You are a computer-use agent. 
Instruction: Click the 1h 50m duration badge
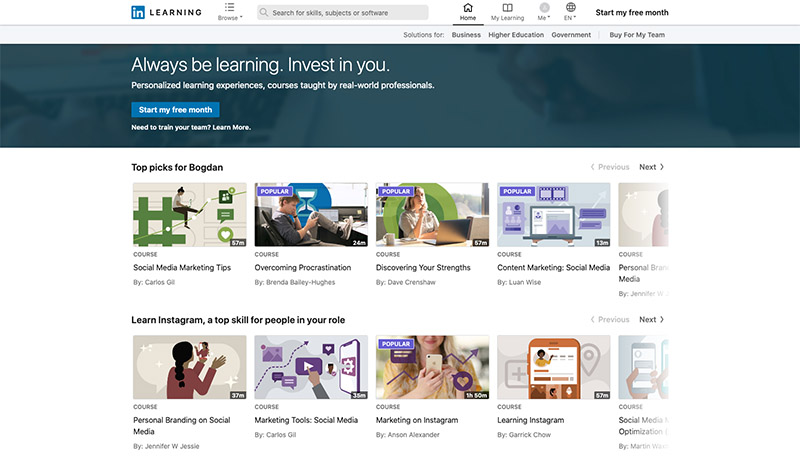click(476, 395)
